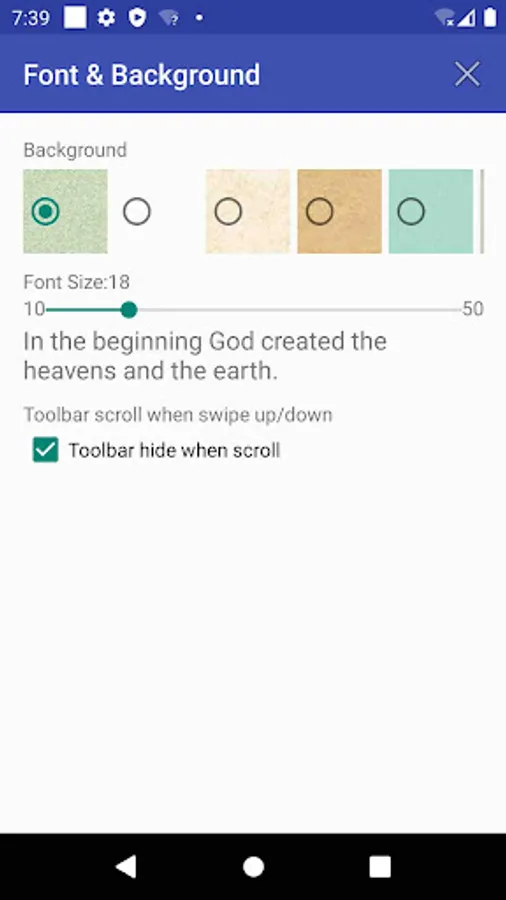Image resolution: width=506 pixels, height=900 pixels.
Task: Tap the Wi-Fi question mark status icon
Action: (169, 18)
